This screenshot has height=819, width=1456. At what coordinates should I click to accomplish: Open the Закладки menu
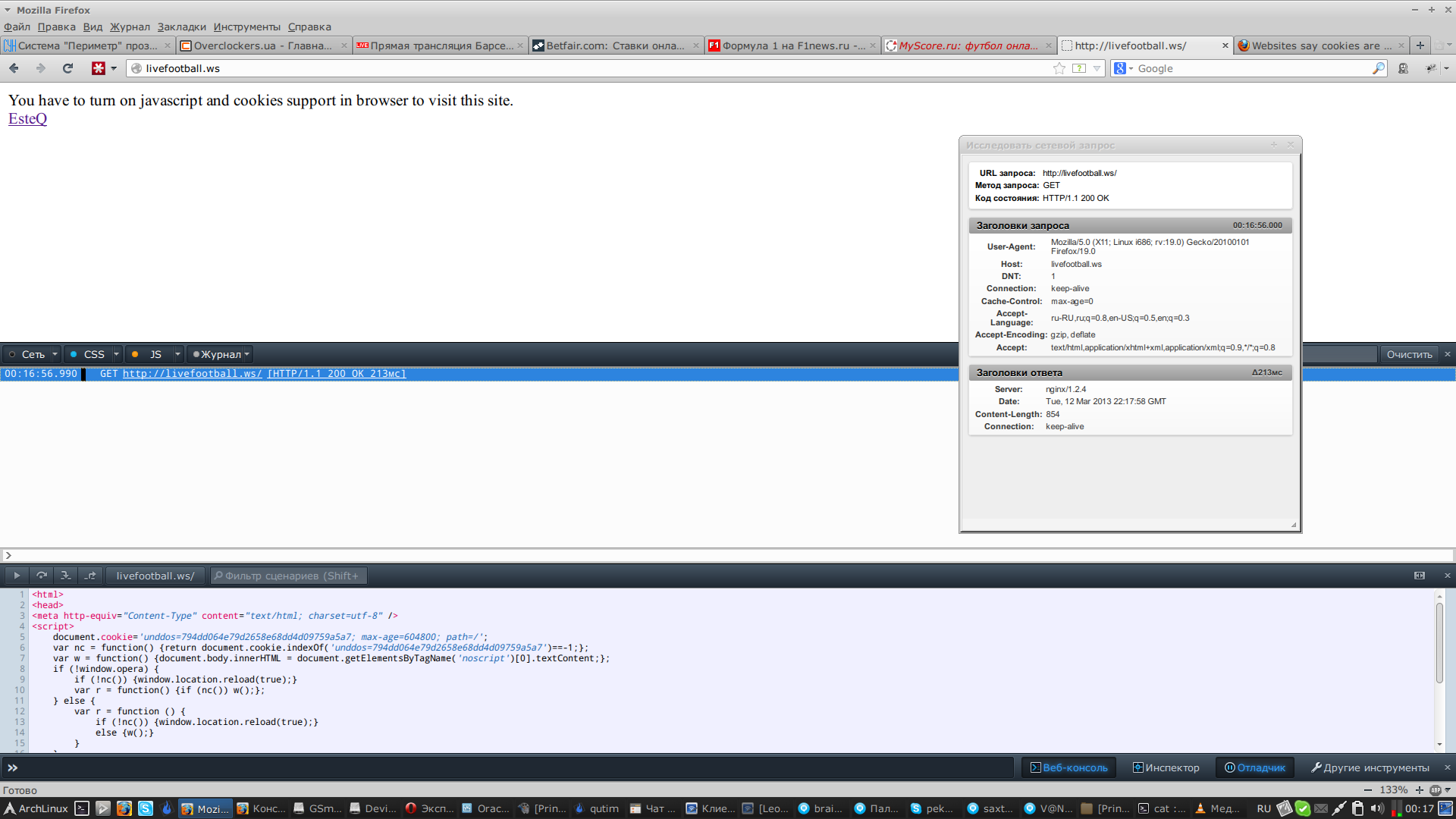(x=181, y=27)
